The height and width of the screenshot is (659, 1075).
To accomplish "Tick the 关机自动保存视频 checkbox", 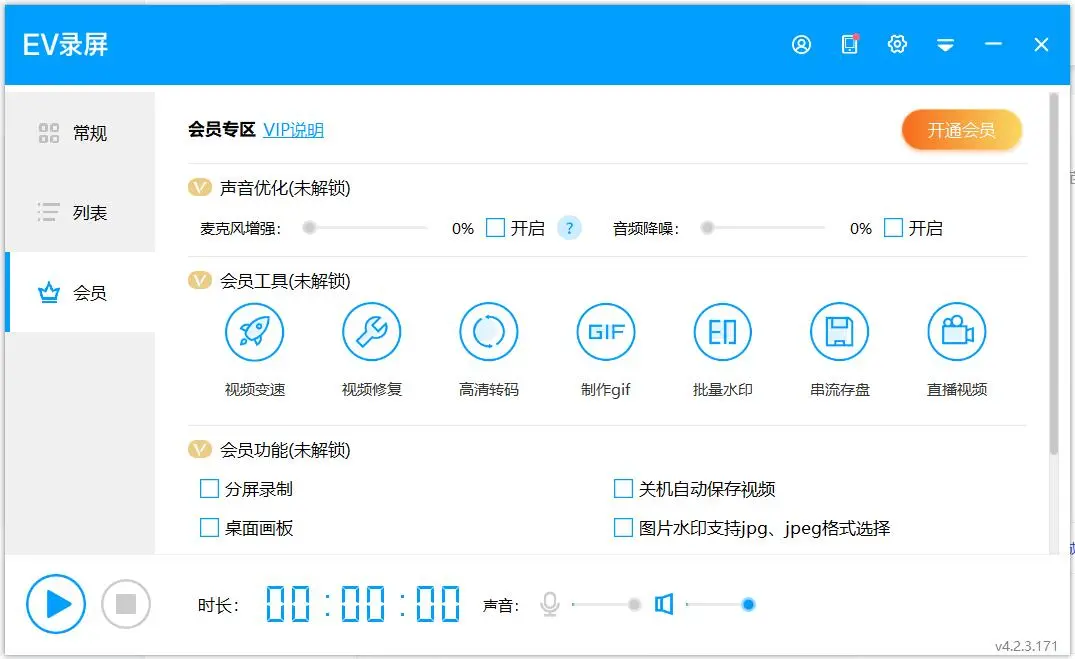I will point(623,489).
